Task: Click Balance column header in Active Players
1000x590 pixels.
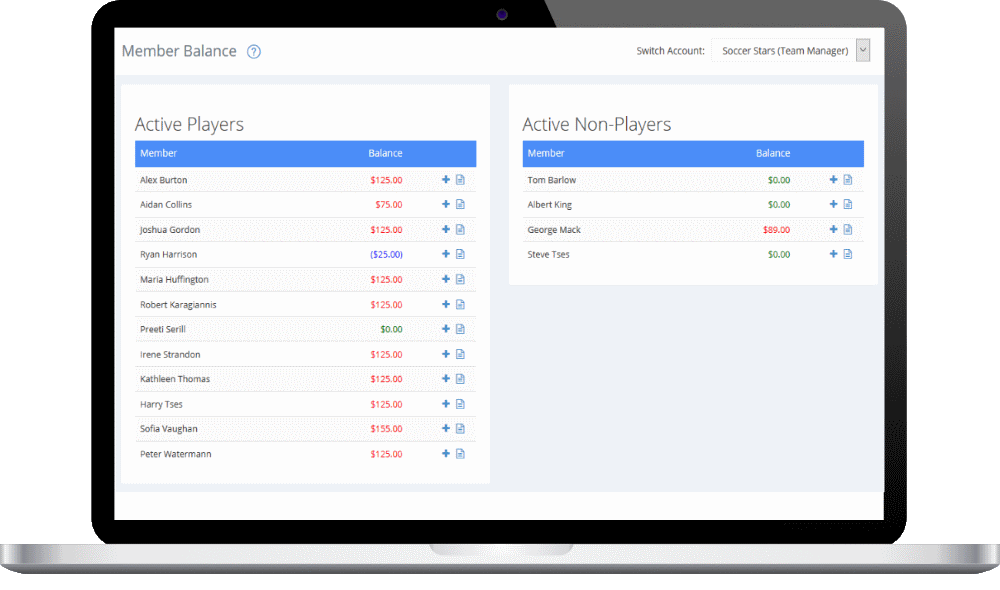Action: pyautogui.click(x=385, y=153)
